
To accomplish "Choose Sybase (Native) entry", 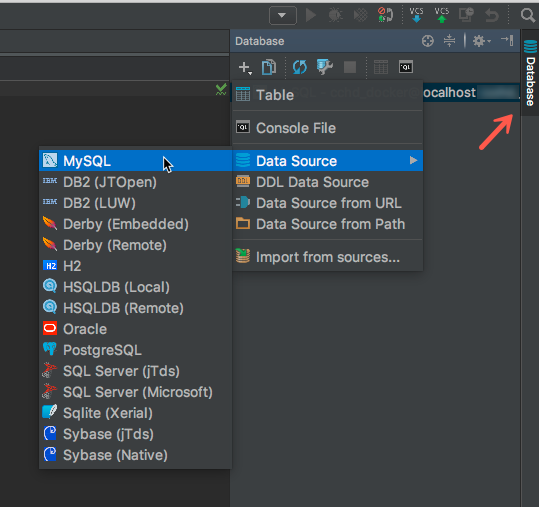I will [135, 454].
